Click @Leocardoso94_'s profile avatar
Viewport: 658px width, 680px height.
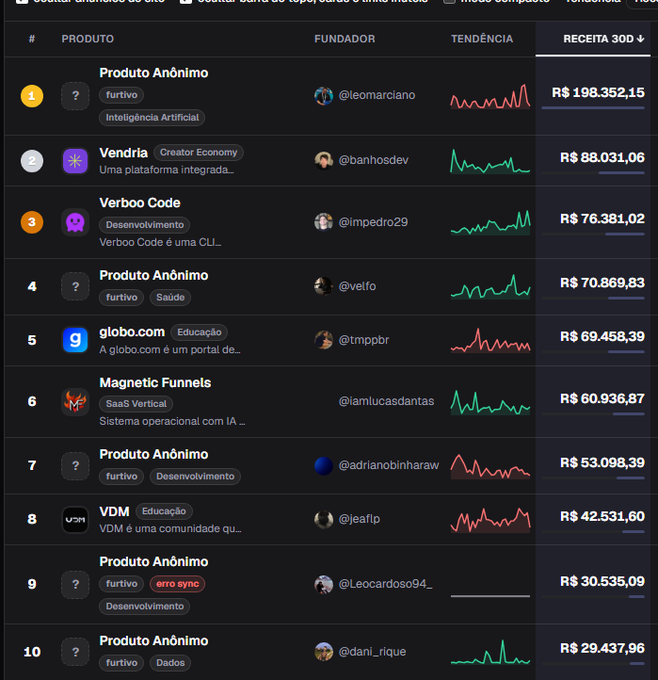(324, 584)
